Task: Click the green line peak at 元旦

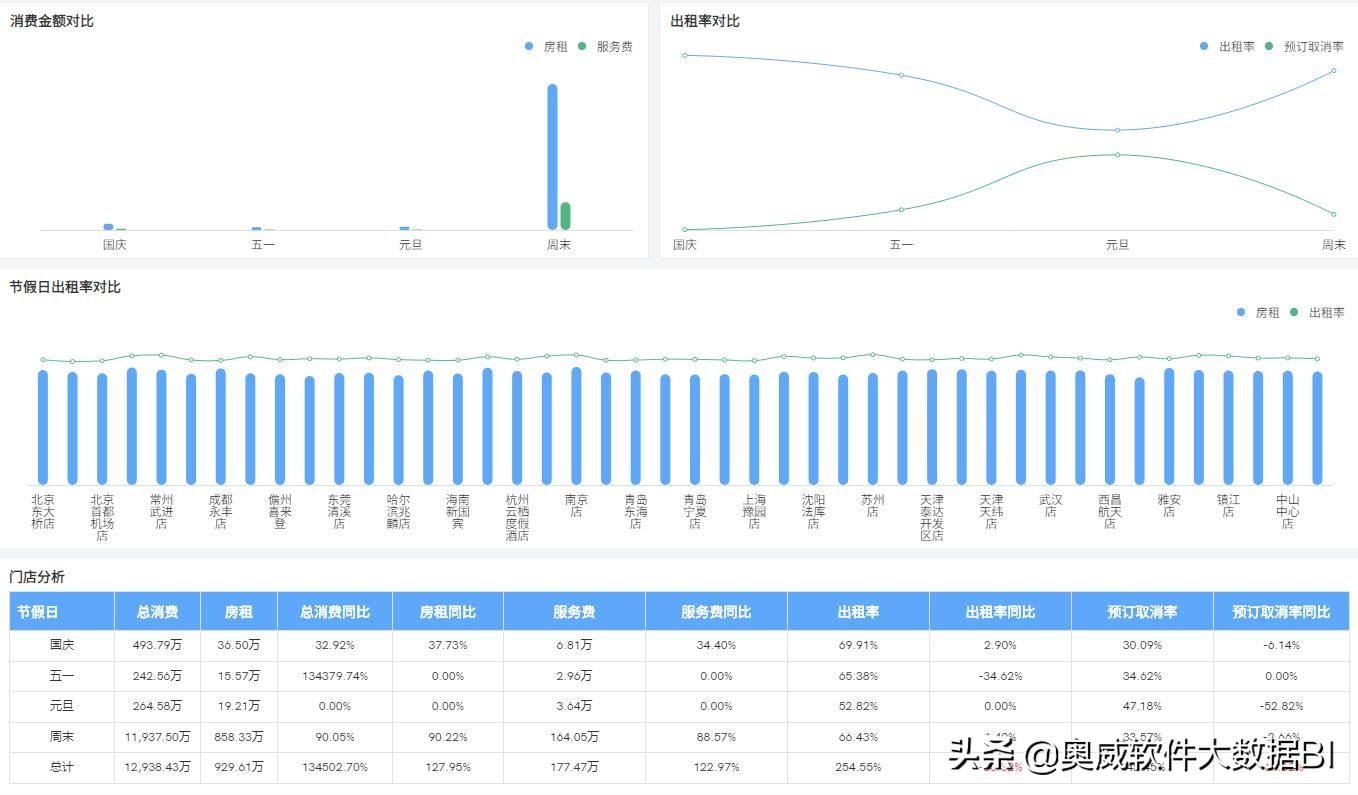Action: tap(1117, 155)
